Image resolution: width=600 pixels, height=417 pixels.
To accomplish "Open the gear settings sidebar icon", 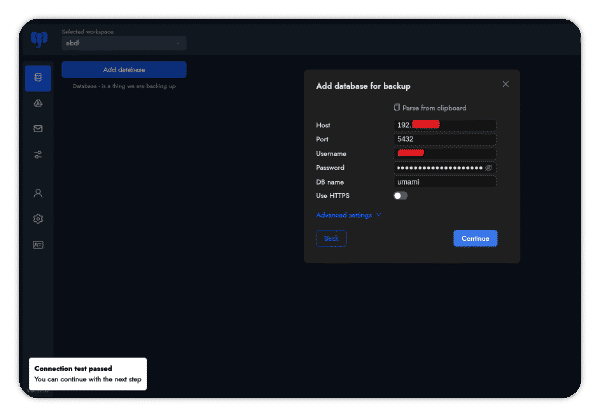I will [38, 219].
